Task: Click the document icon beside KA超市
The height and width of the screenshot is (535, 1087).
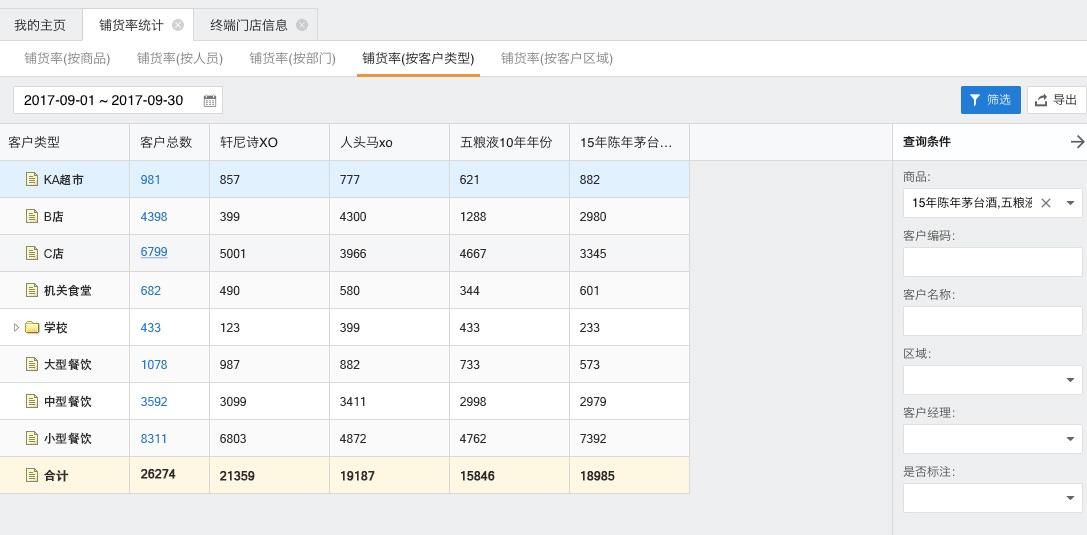Action: [31, 180]
